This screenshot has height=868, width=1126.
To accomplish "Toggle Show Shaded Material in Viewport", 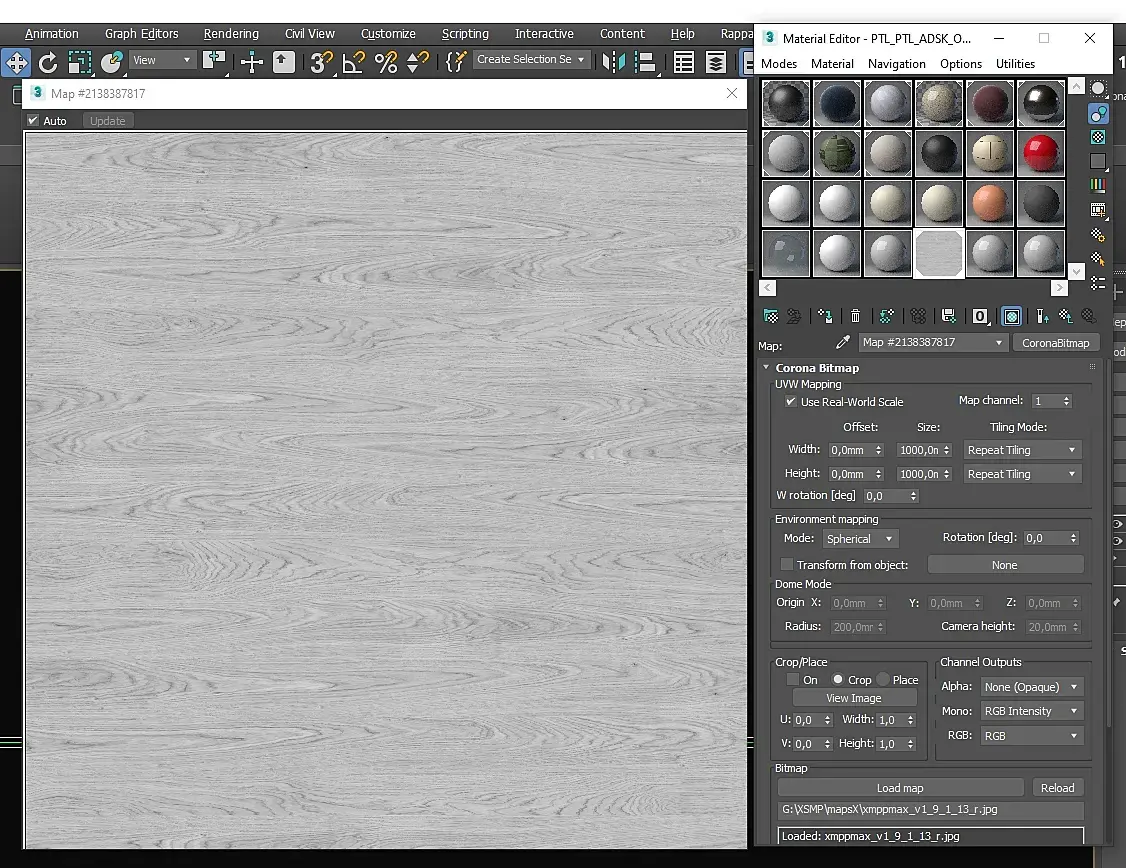I will pos(1012,316).
